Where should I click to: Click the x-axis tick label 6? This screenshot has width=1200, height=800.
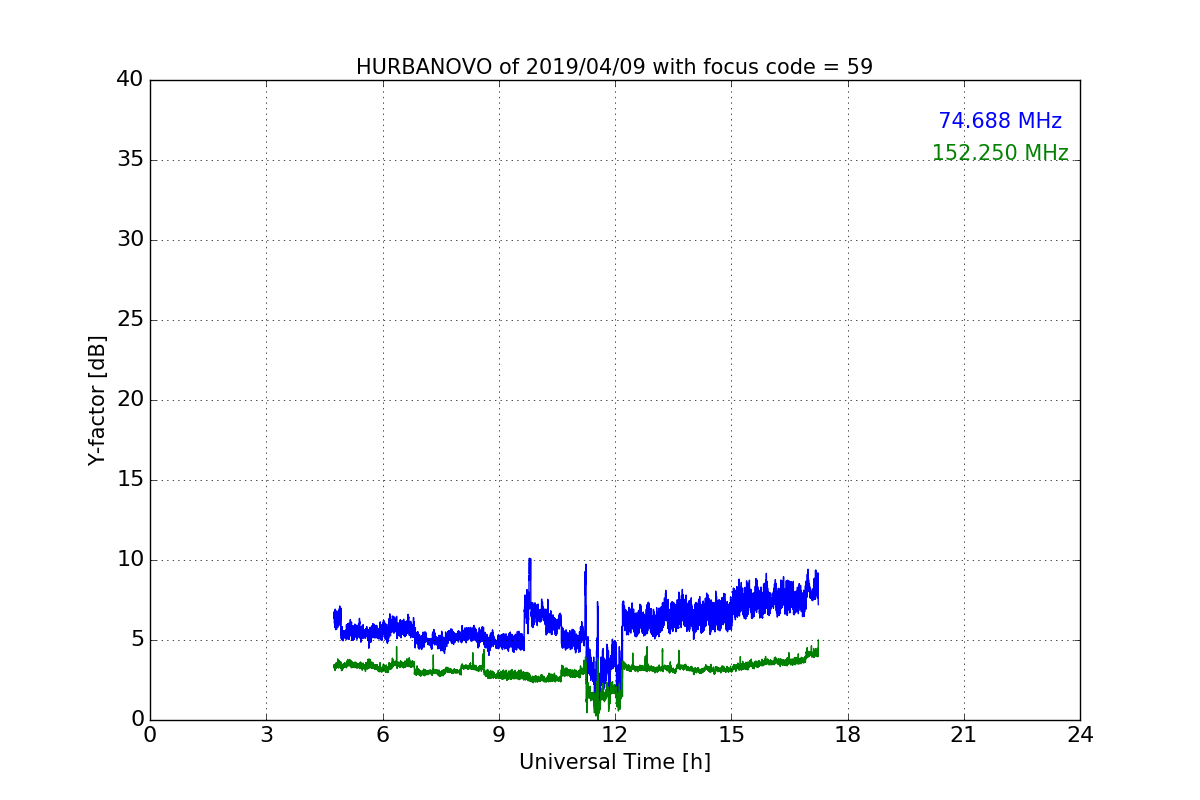(x=382, y=735)
